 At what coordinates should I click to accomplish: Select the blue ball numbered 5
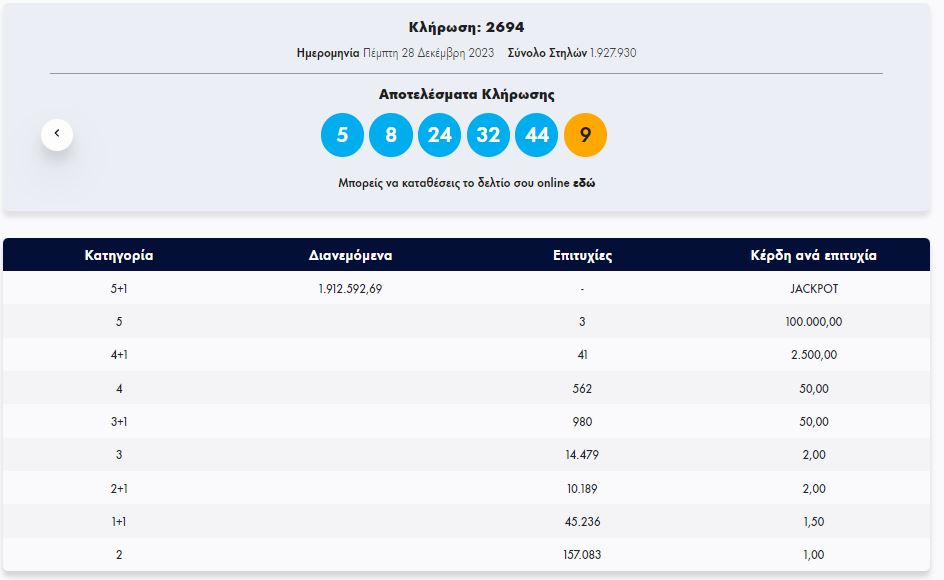[x=342, y=135]
